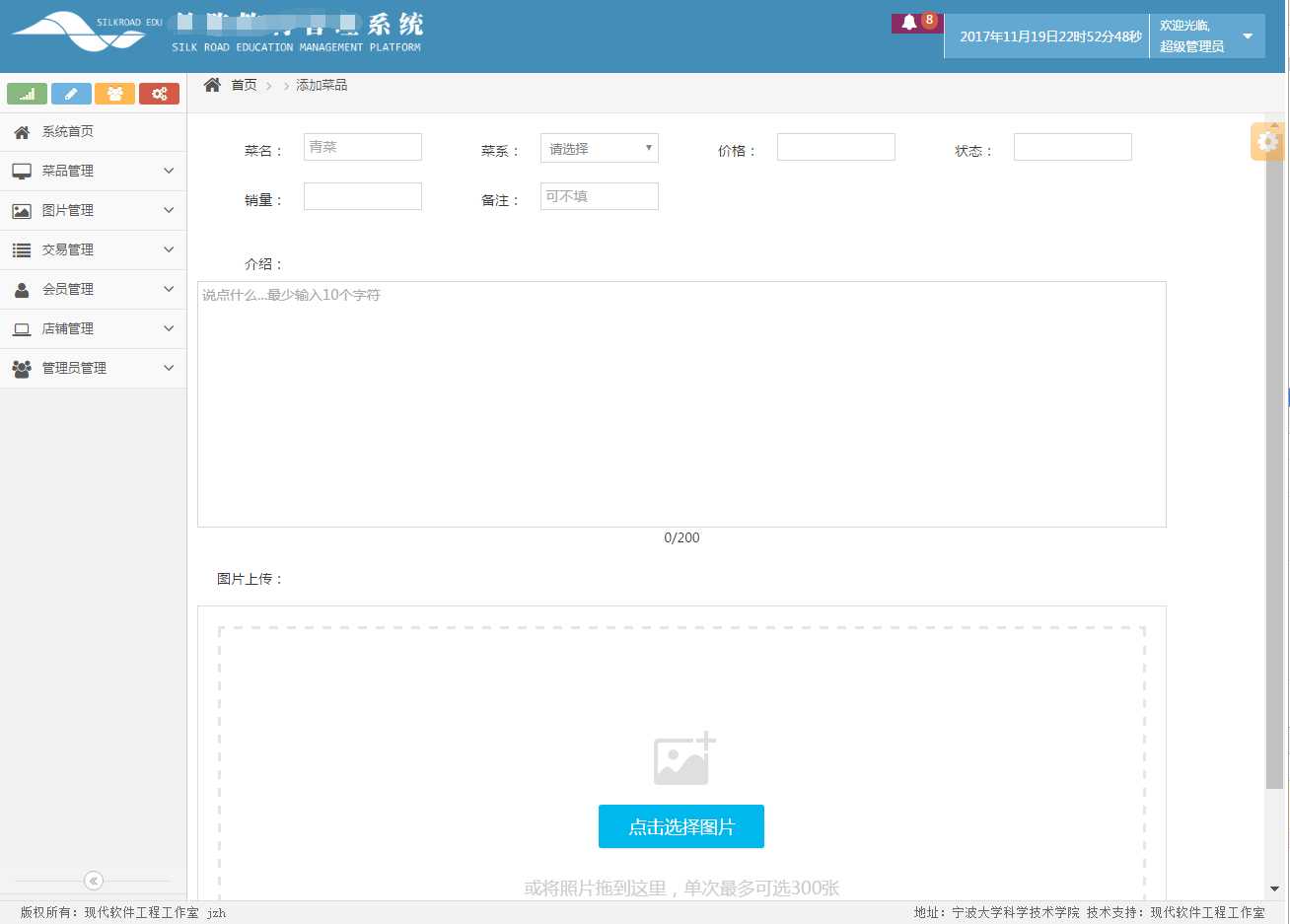
Task: Click 添加菜品 breadcrumb text
Action: click(x=322, y=85)
